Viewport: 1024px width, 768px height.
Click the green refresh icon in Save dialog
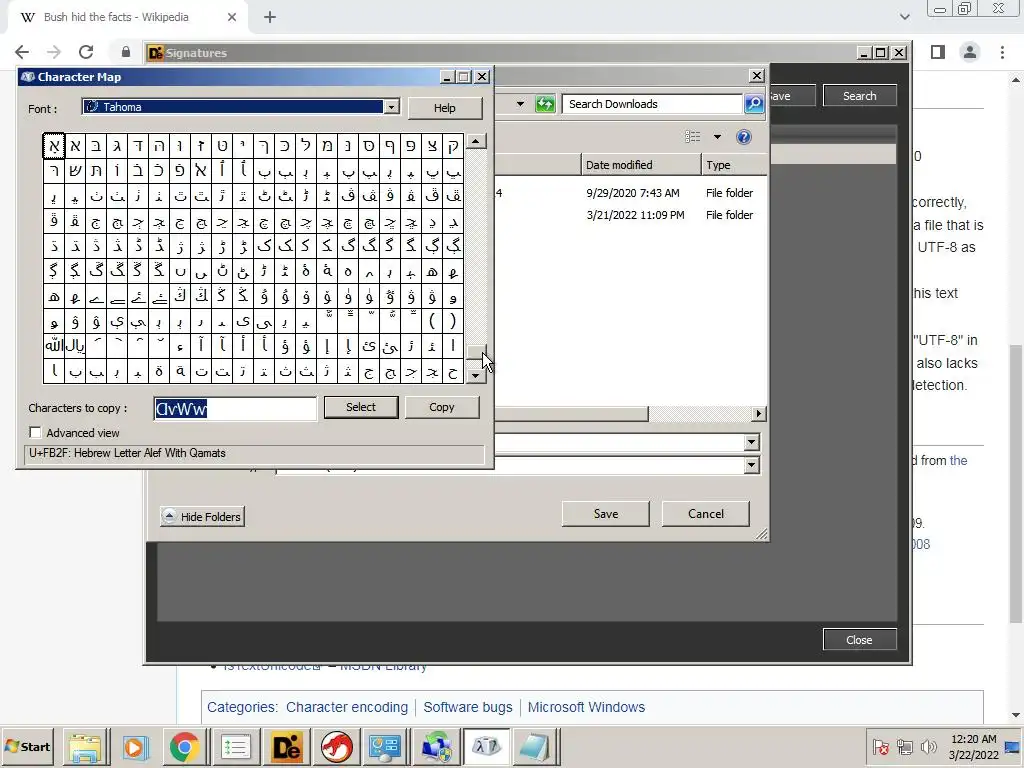coord(545,104)
